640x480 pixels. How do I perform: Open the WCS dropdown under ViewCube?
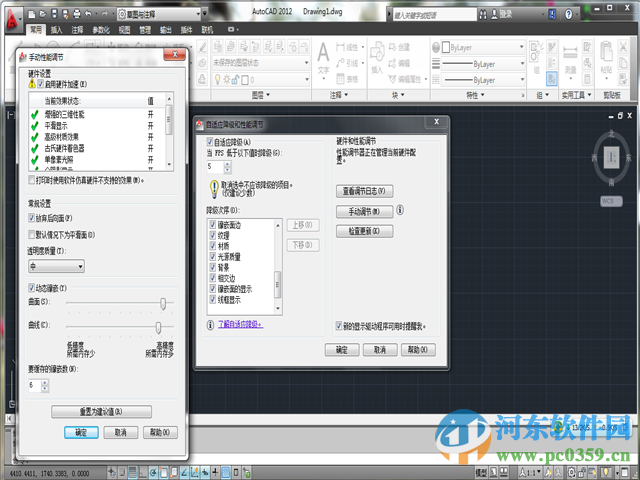[611, 201]
